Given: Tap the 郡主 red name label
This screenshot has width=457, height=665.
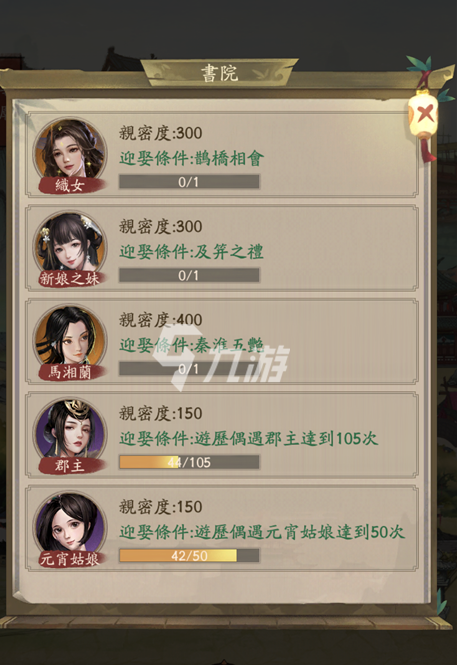Looking at the screenshot, I should 70,466.
